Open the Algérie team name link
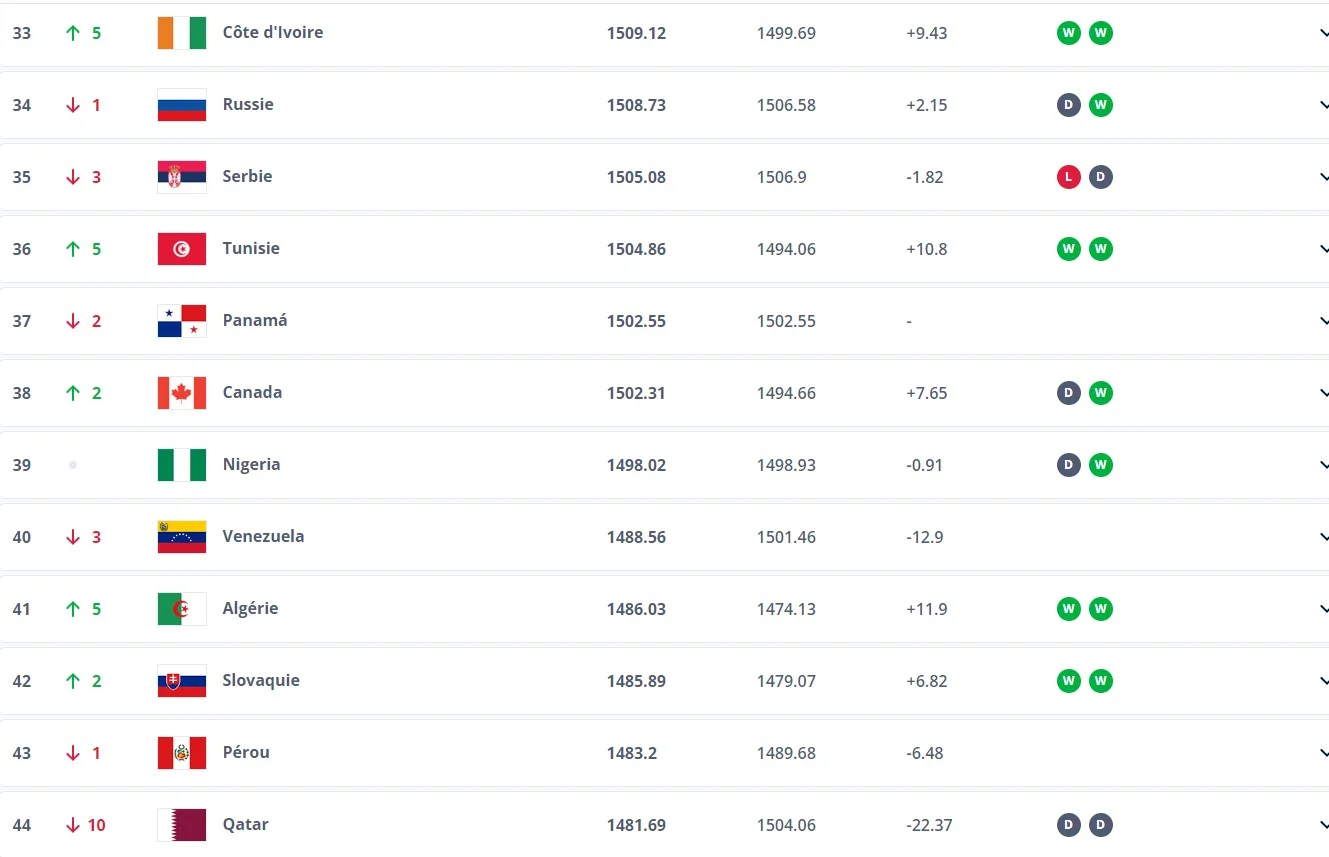Viewport: 1329px width, 857px height. tap(250, 608)
